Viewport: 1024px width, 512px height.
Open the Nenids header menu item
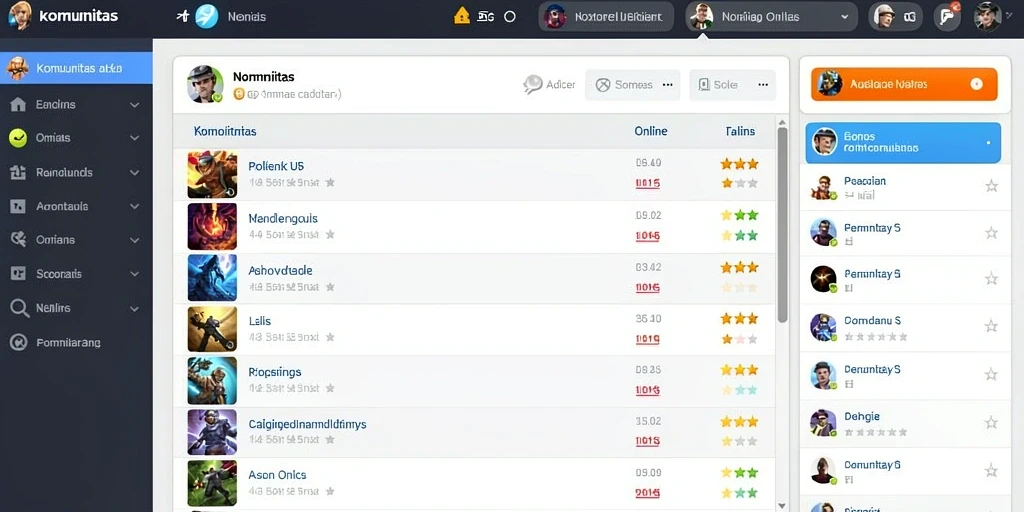pos(247,17)
